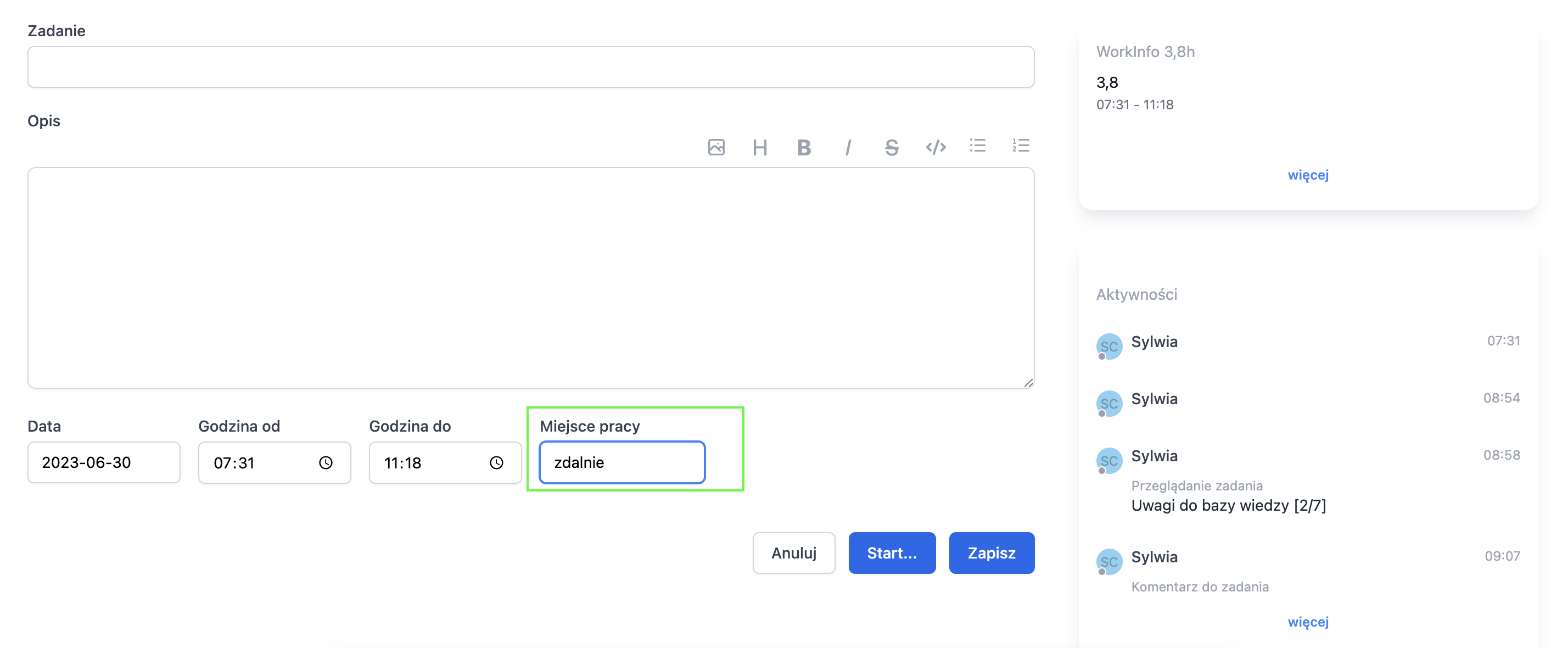The image size is (1568, 648).
Task: Focus the Zadanie input field
Action: tap(531, 67)
